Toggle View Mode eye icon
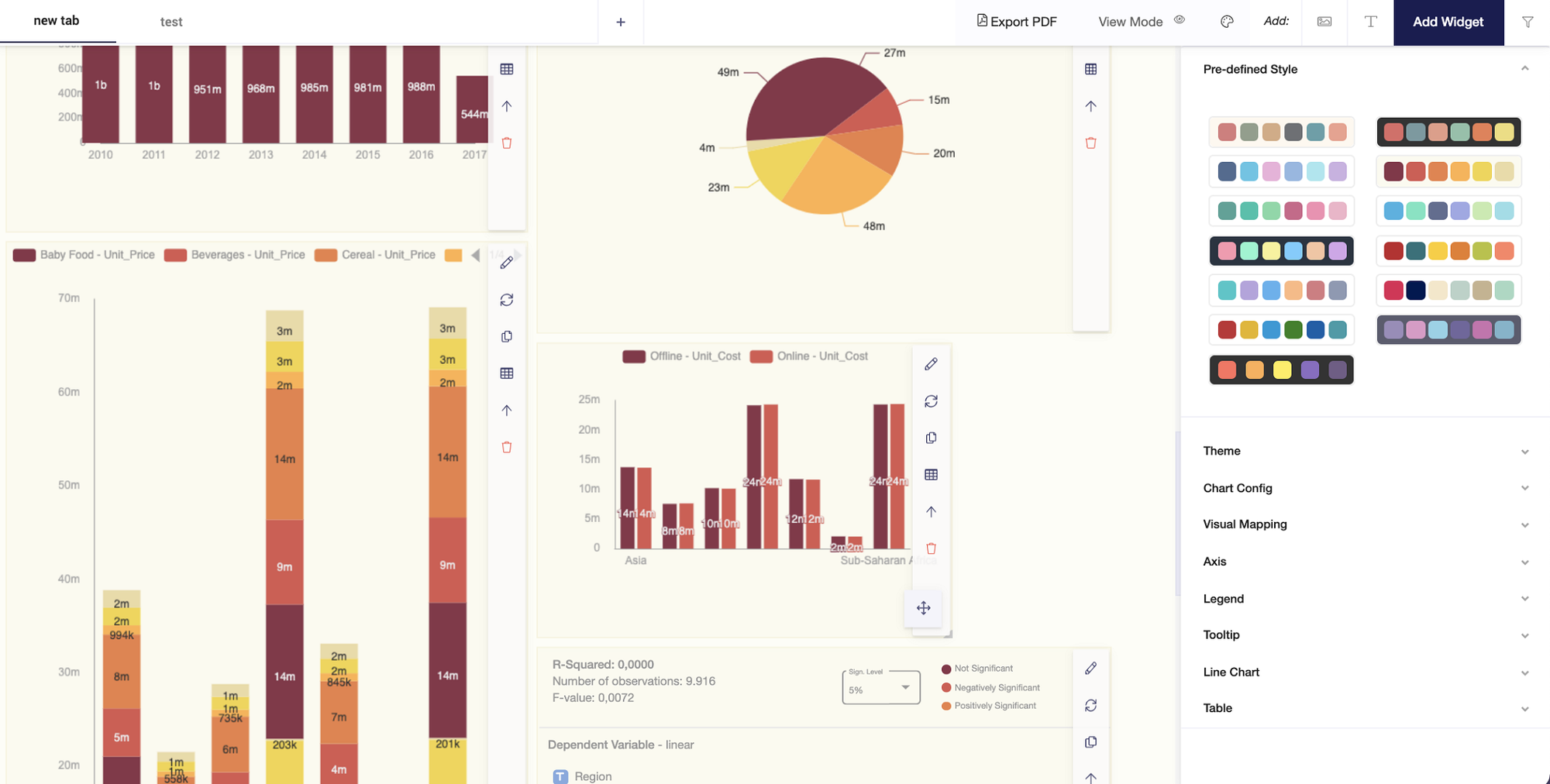The image size is (1550, 784). pos(1180,20)
